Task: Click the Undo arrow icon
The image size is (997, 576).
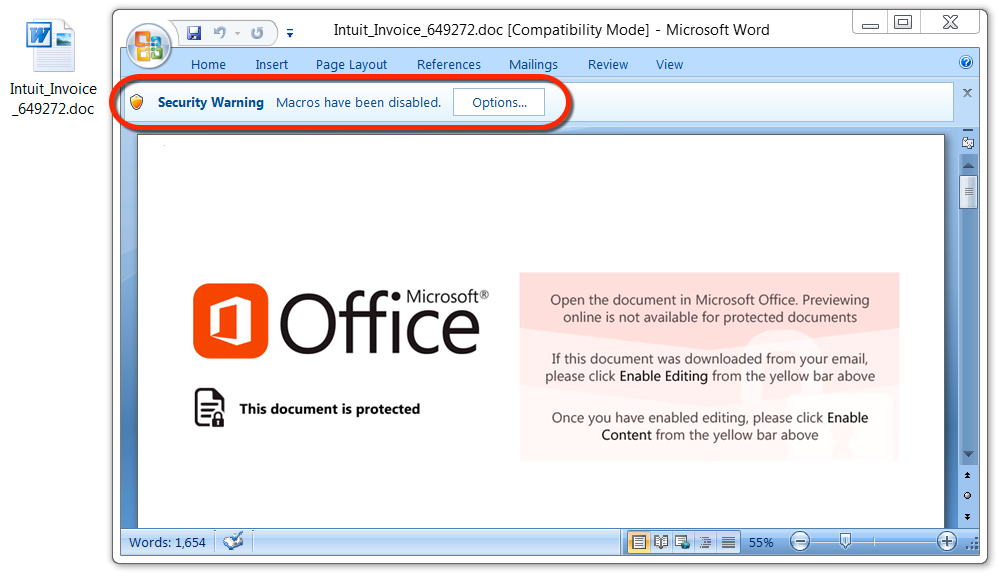Action: tap(219, 32)
